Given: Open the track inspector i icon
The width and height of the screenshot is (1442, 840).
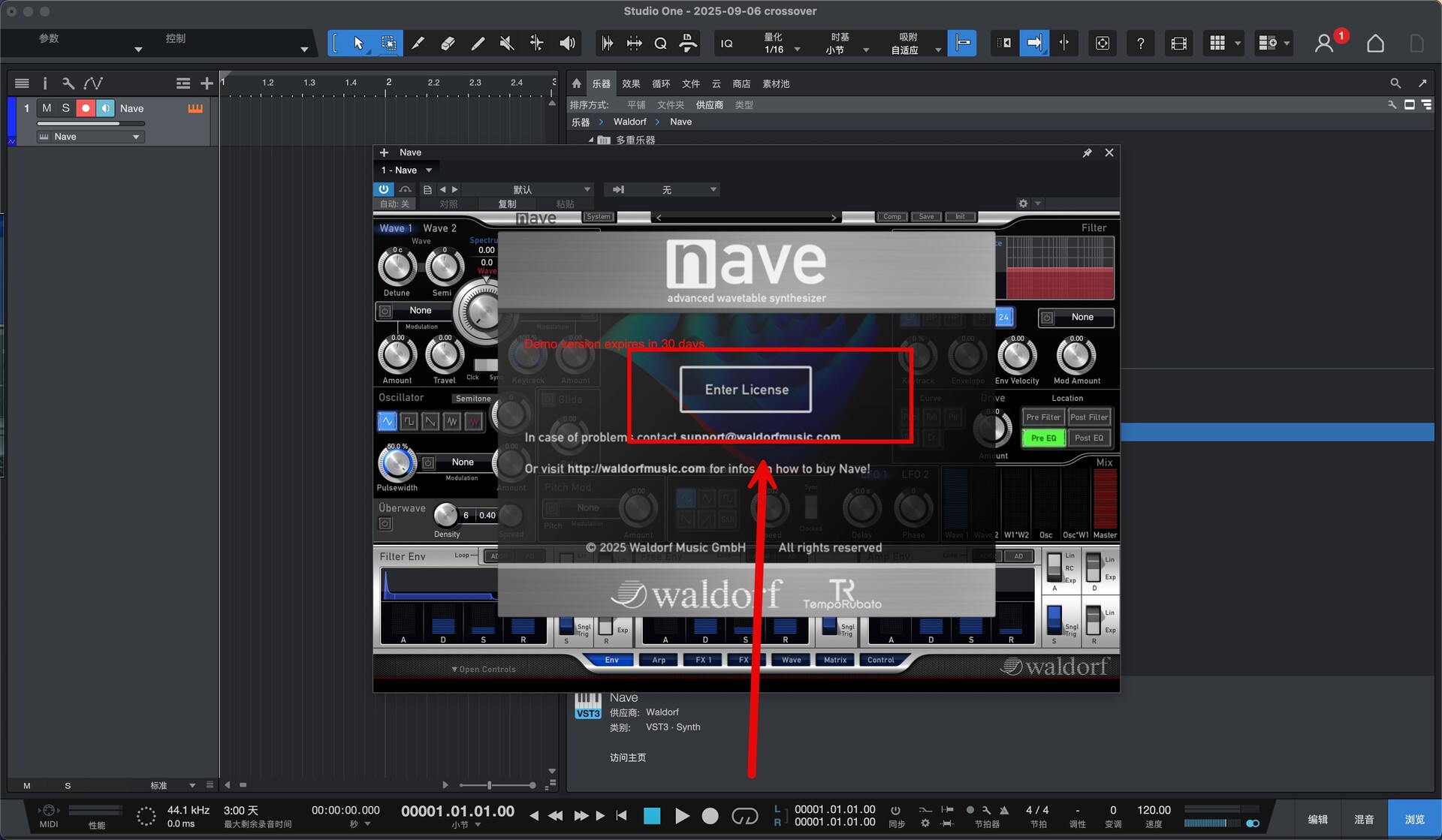Looking at the screenshot, I should [x=44, y=83].
